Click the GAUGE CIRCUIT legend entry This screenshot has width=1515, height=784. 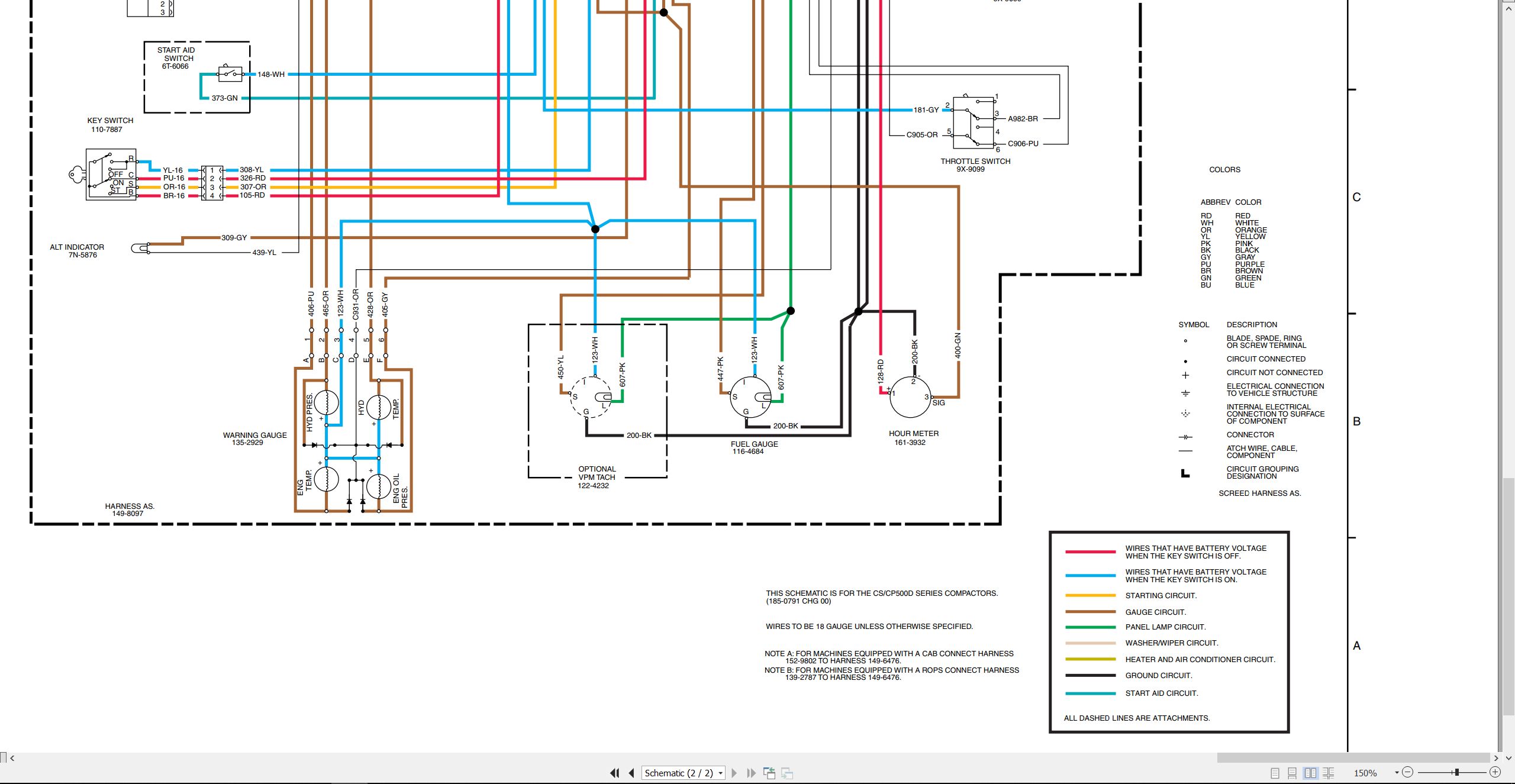[x=1156, y=612]
